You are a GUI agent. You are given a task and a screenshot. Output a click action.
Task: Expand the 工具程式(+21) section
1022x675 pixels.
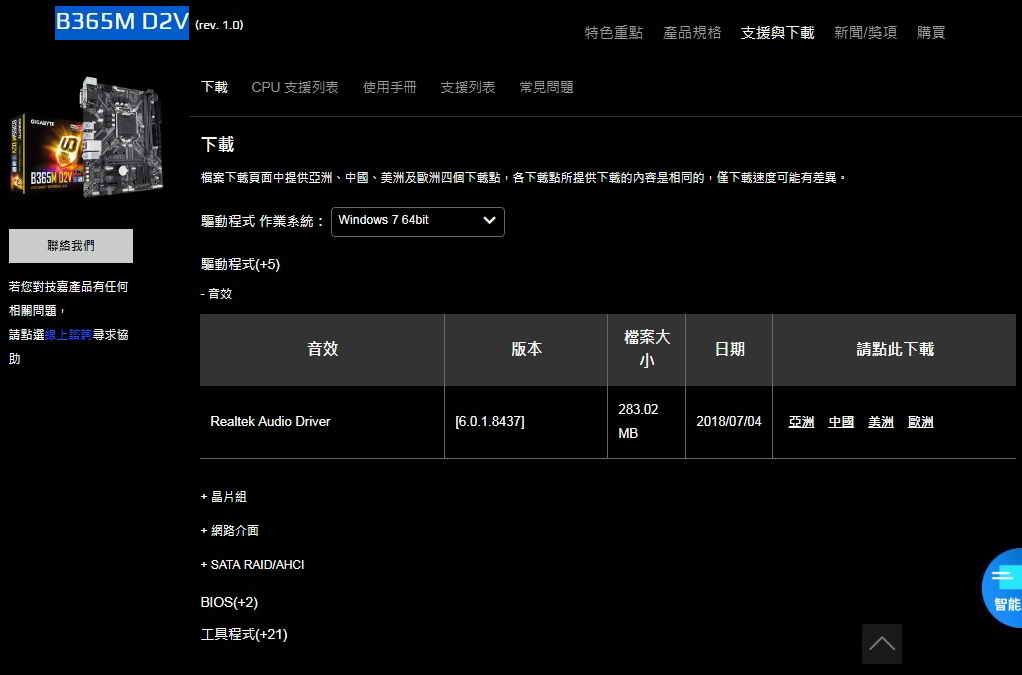pos(244,634)
